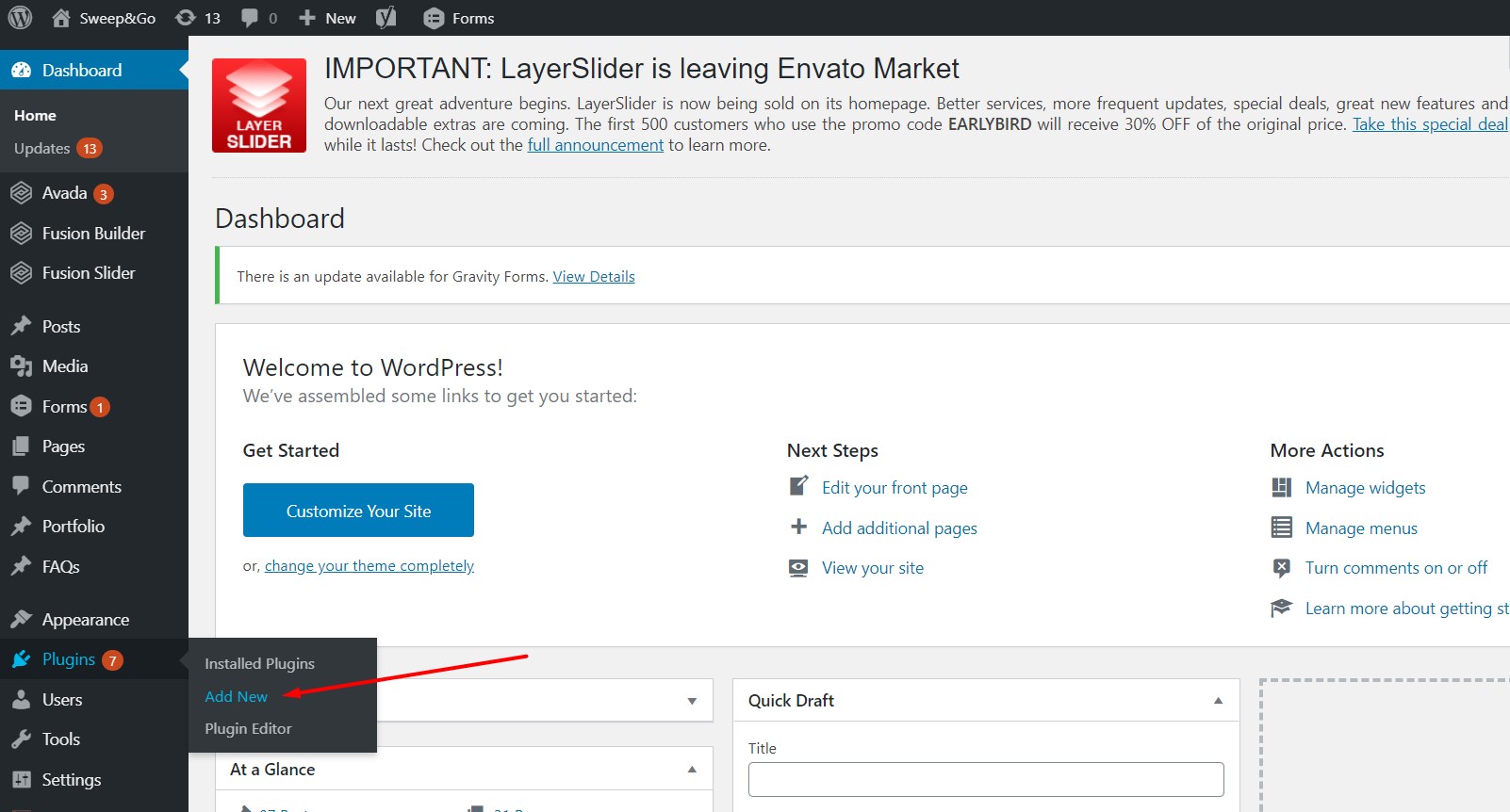Click the comments toggle icon in More Actions
The height and width of the screenshot is (812, 1510).
(1282, 568)
